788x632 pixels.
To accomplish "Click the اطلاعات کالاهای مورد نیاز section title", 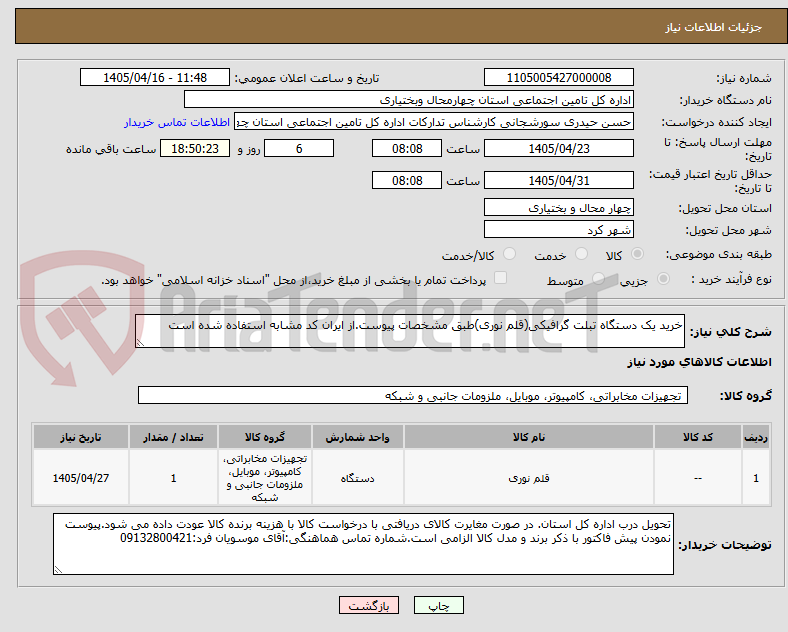I will 699,362.
